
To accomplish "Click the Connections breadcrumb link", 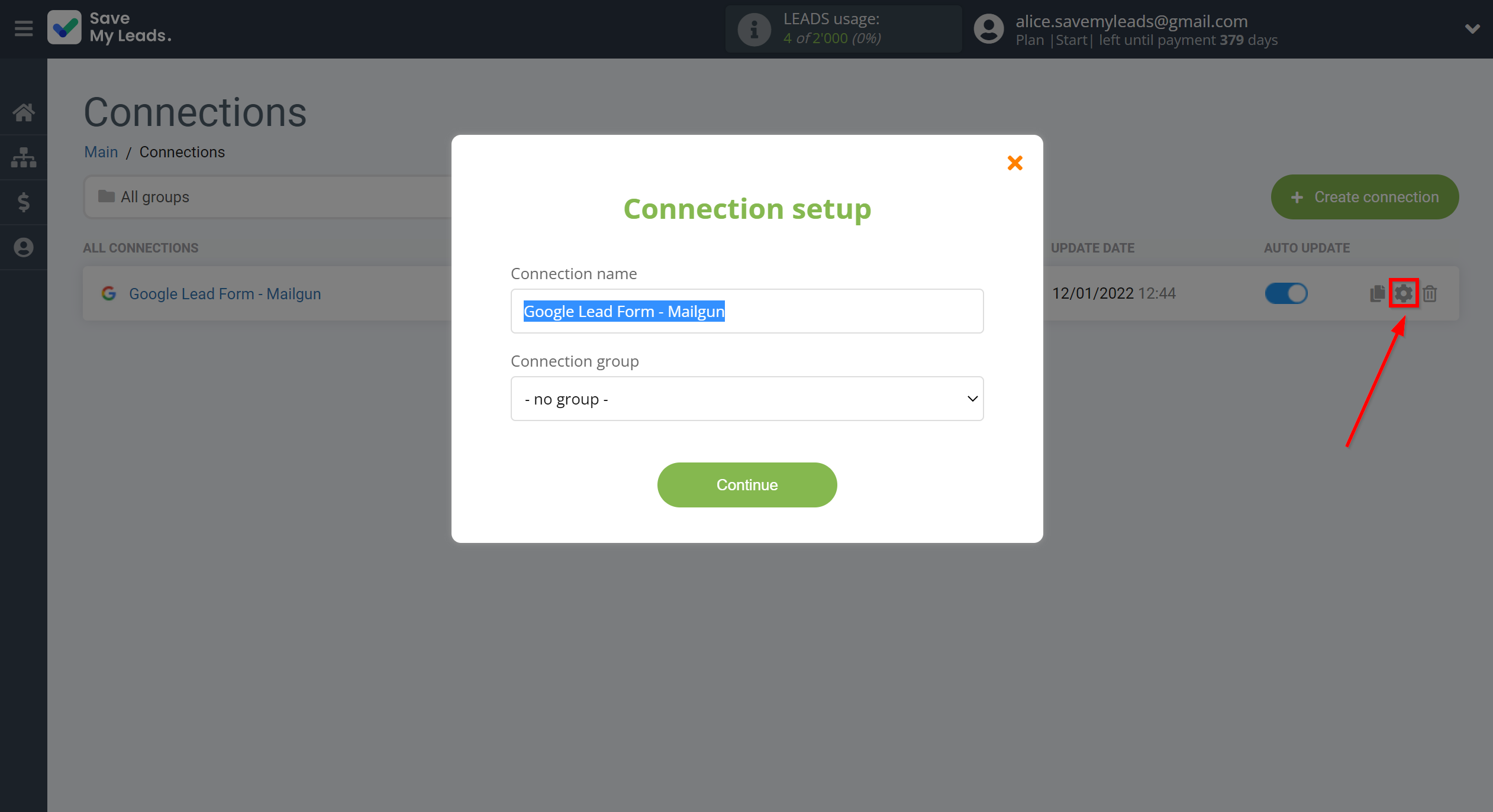I will click(182, 151).
